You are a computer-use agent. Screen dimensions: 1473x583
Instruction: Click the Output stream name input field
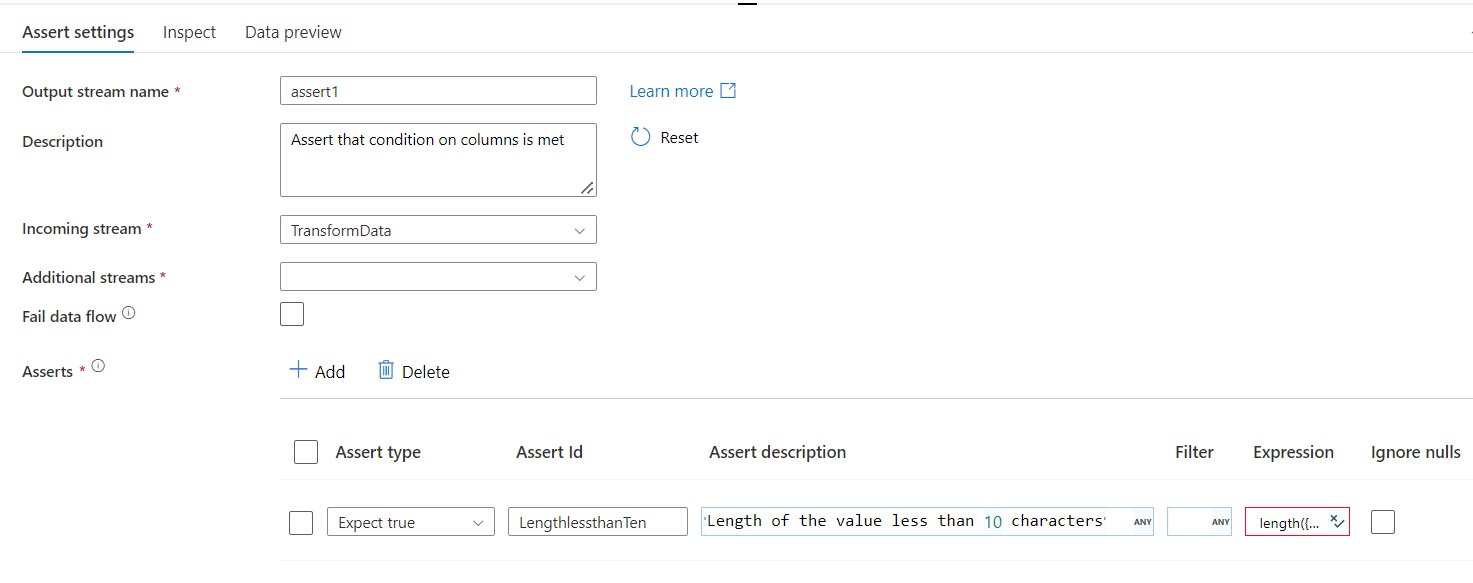[438, 90]
